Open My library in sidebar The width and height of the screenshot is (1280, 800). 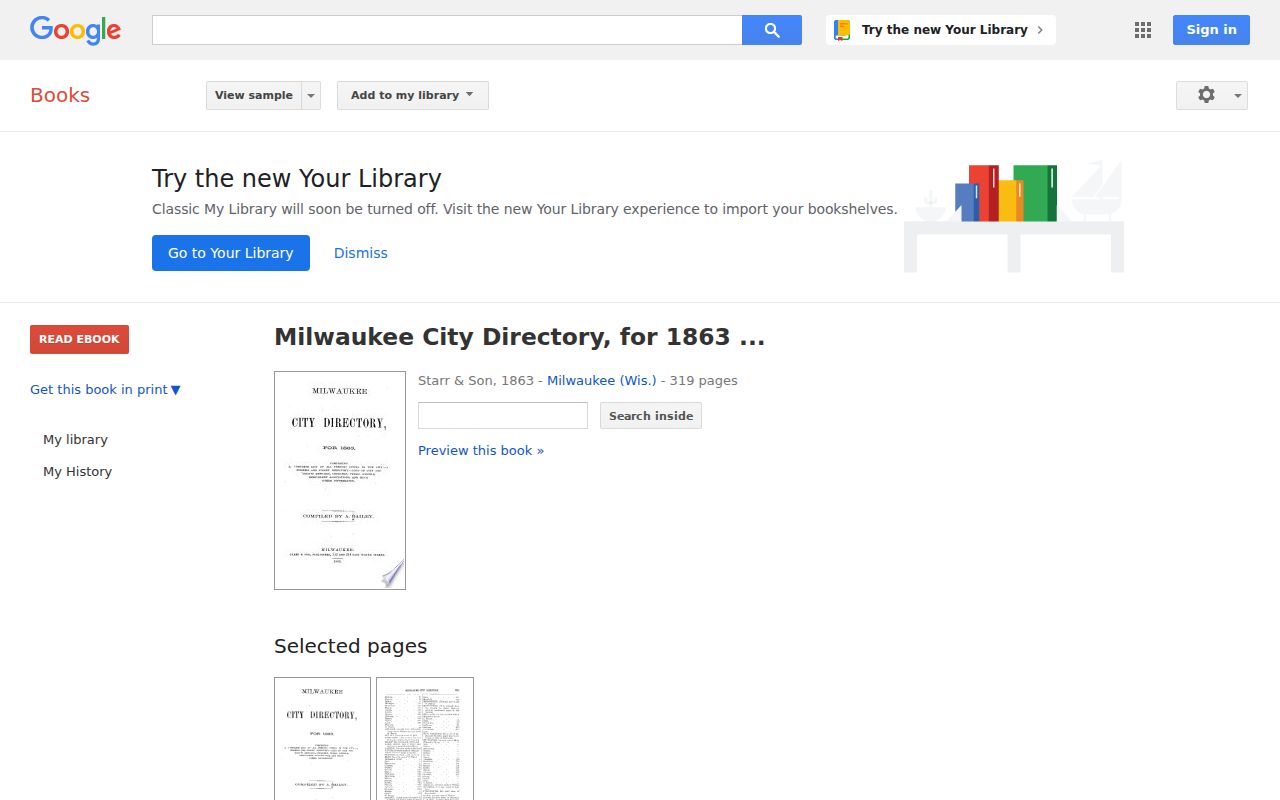tap(75, 440)
